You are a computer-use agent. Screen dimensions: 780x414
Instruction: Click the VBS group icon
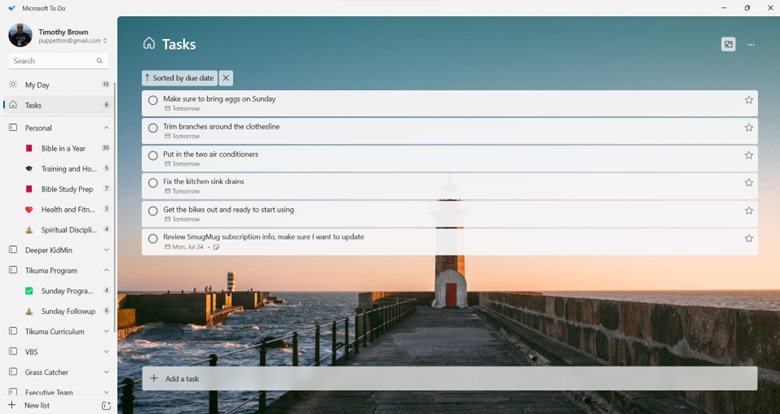pos(13,351)
